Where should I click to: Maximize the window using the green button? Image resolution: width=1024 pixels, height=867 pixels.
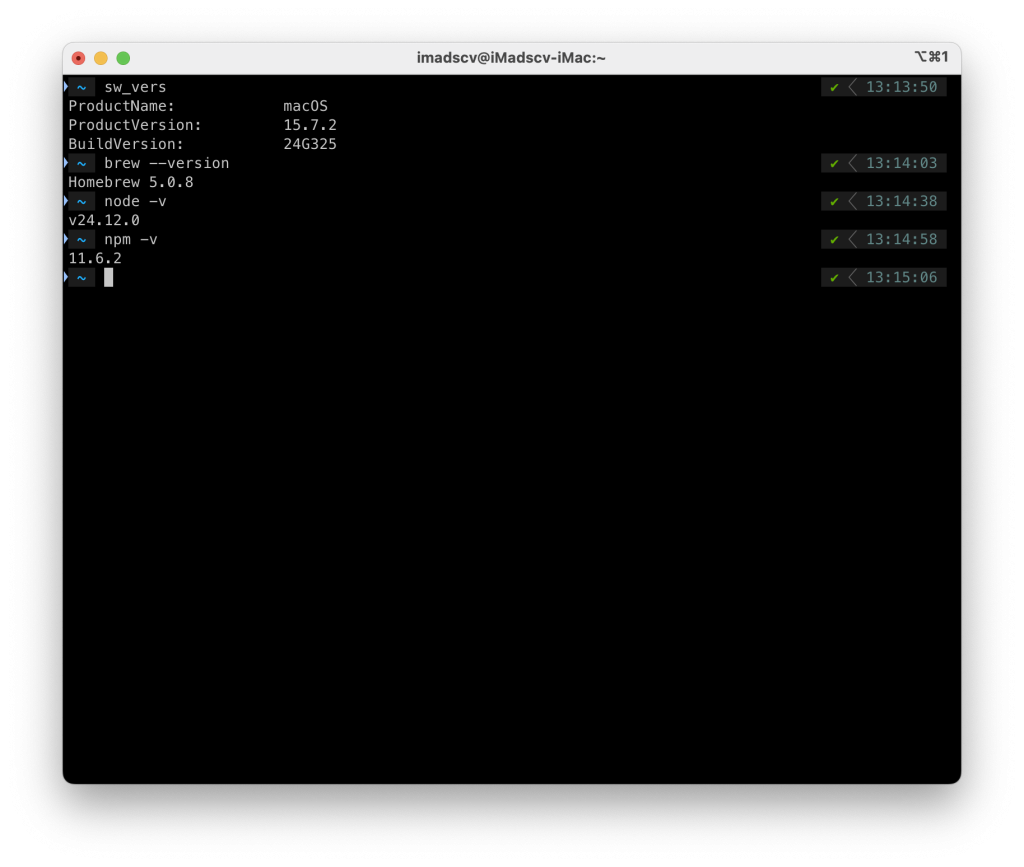click(123, 58)
